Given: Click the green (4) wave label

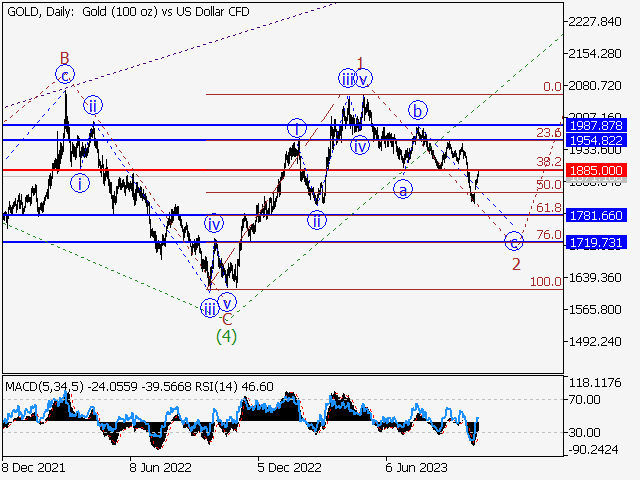Looking at the screenshot, I should pyautogui.click(x=227, y=336).
